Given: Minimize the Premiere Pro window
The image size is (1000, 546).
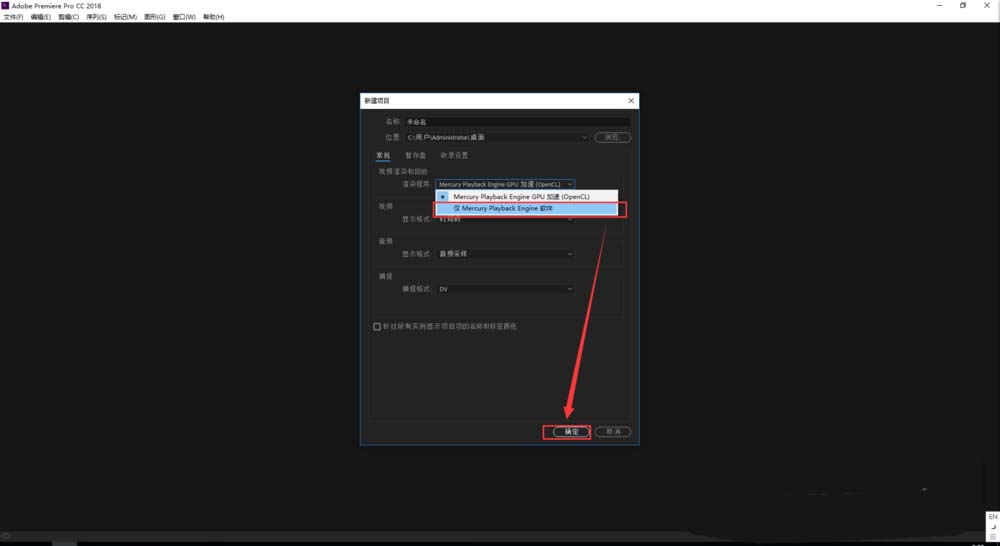Looking at the screenshot, I should pyautogui.click(x=939, y=6).
